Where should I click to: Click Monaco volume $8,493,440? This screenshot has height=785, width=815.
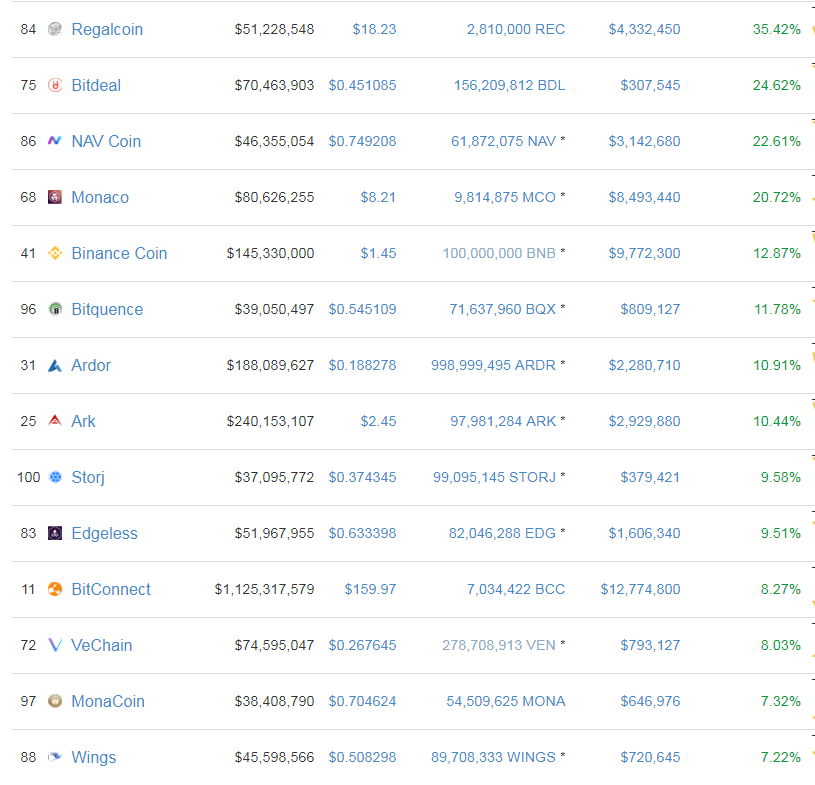pyautogui.click(x=645, y=198)
